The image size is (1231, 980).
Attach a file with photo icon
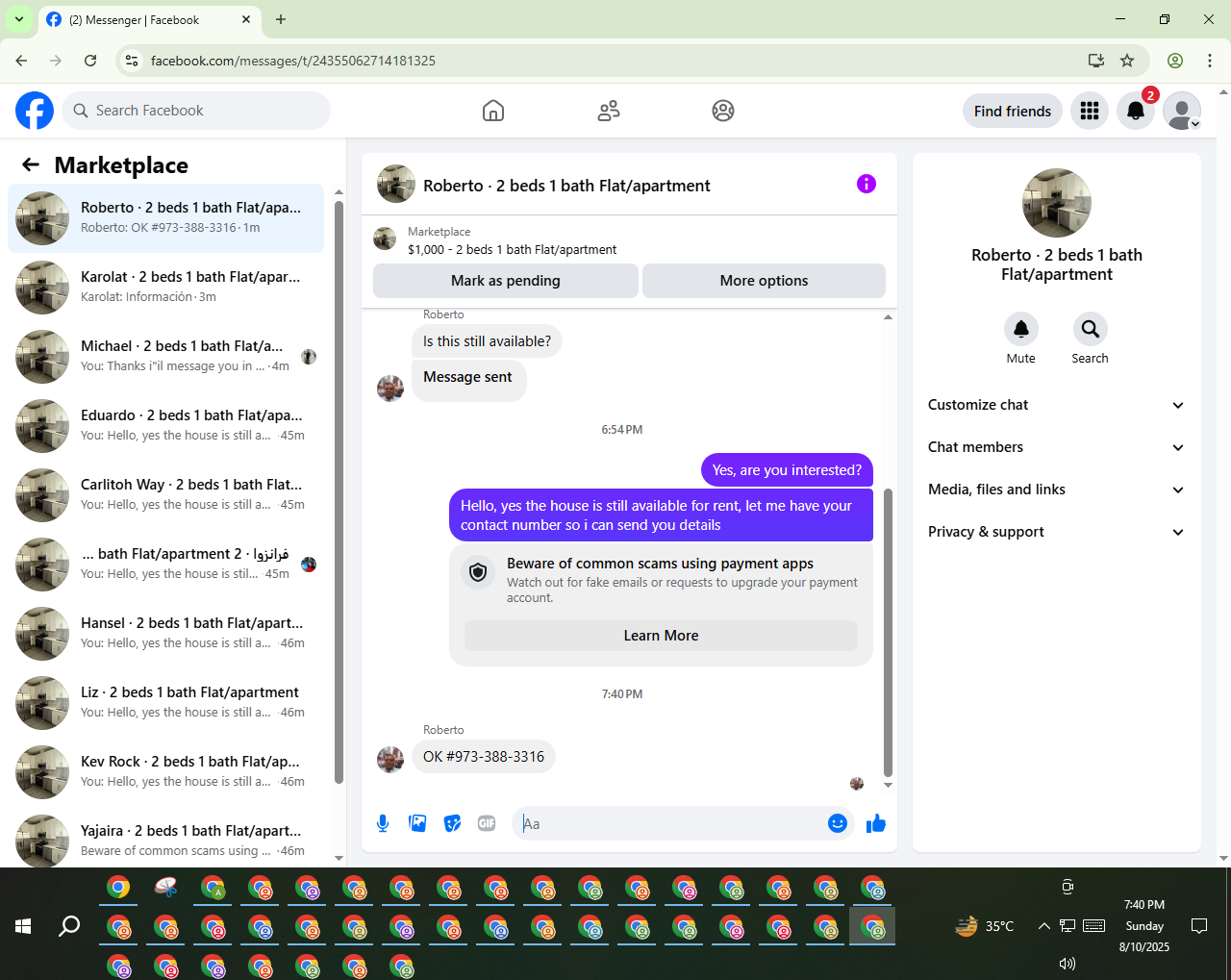pyautogui.click(x=417, y=823)
